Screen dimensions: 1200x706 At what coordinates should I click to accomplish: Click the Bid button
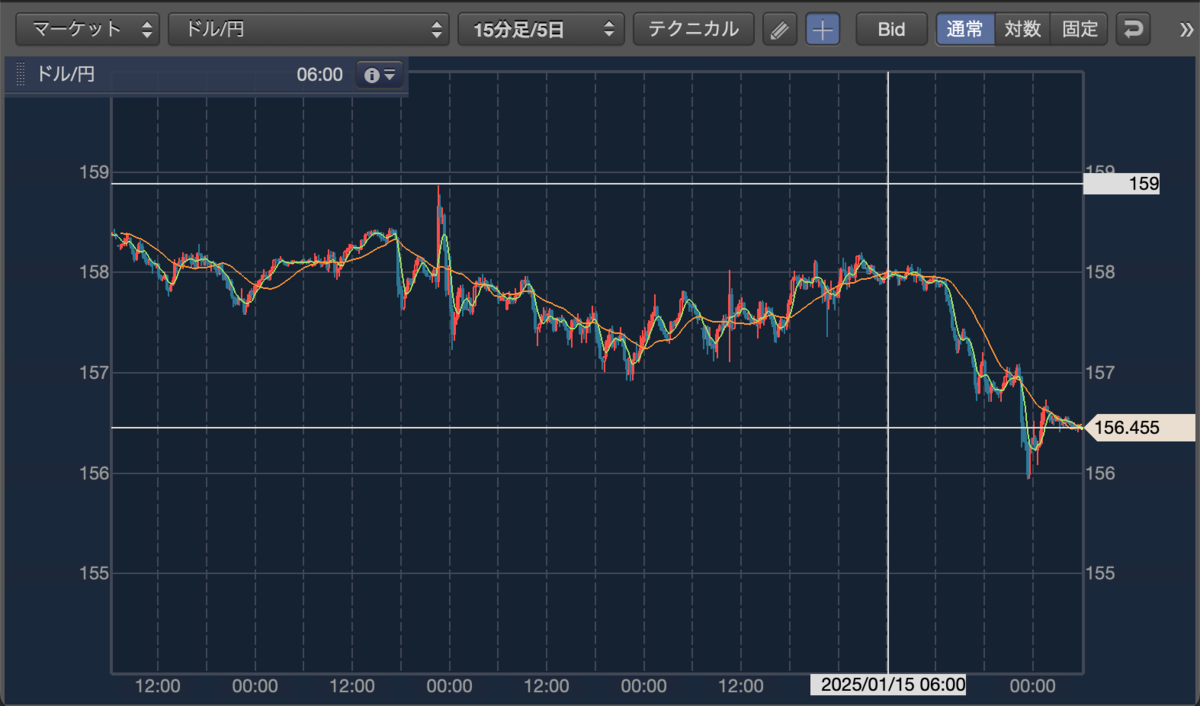(x=891, y=29)
